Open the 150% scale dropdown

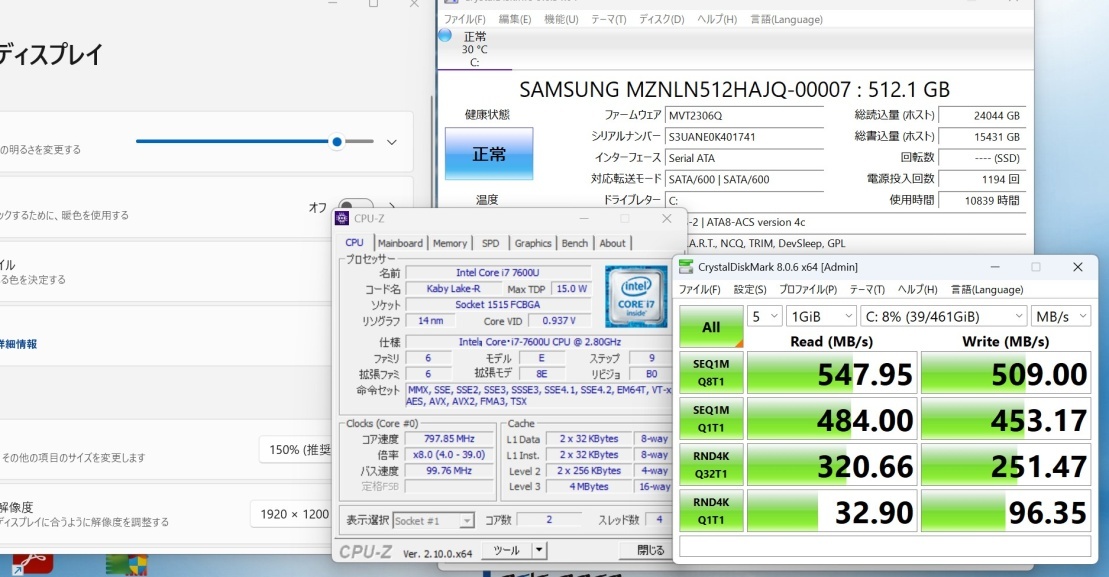(x=296, y=450)
